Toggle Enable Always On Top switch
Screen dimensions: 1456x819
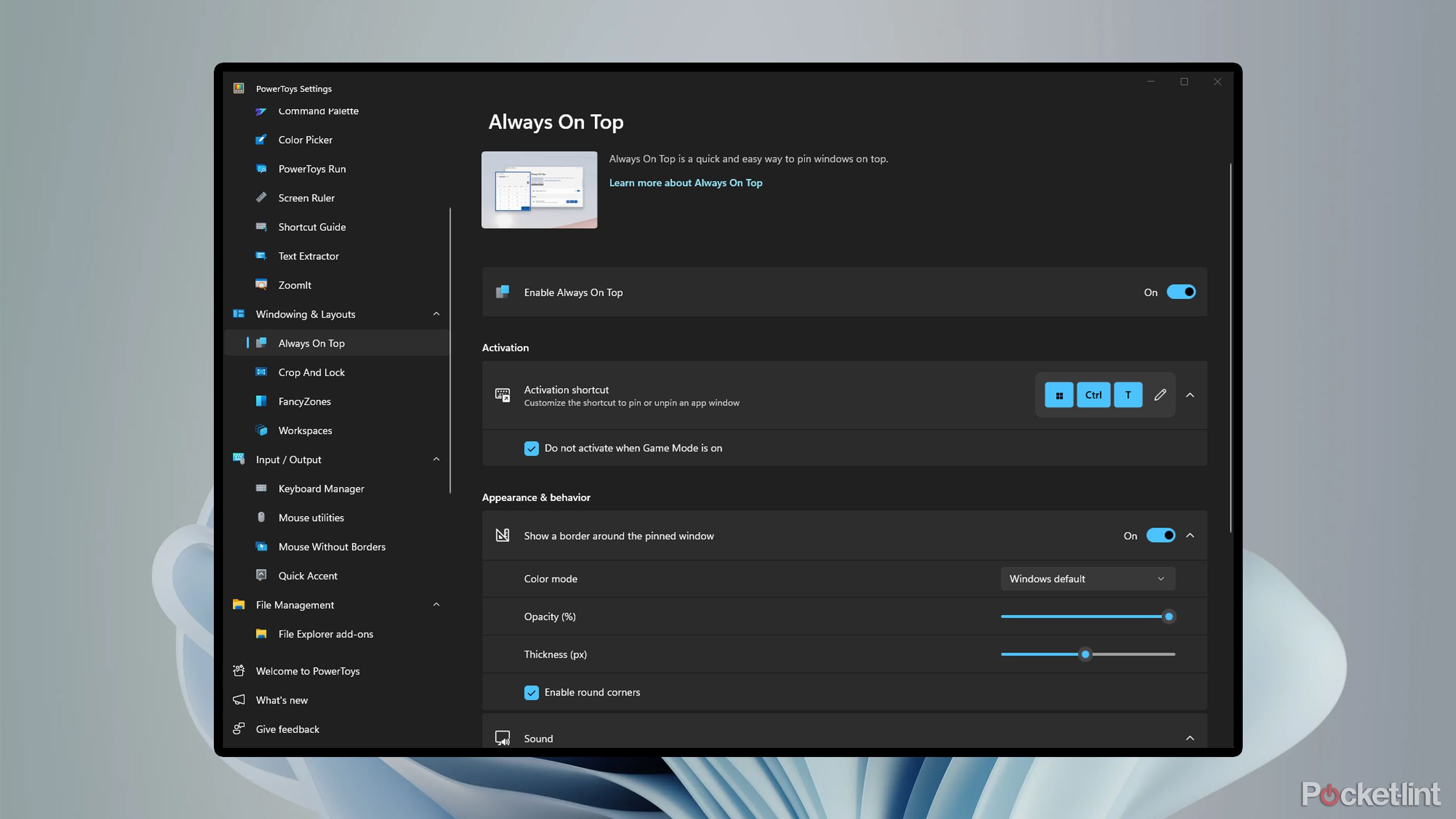pos(1181,292)
